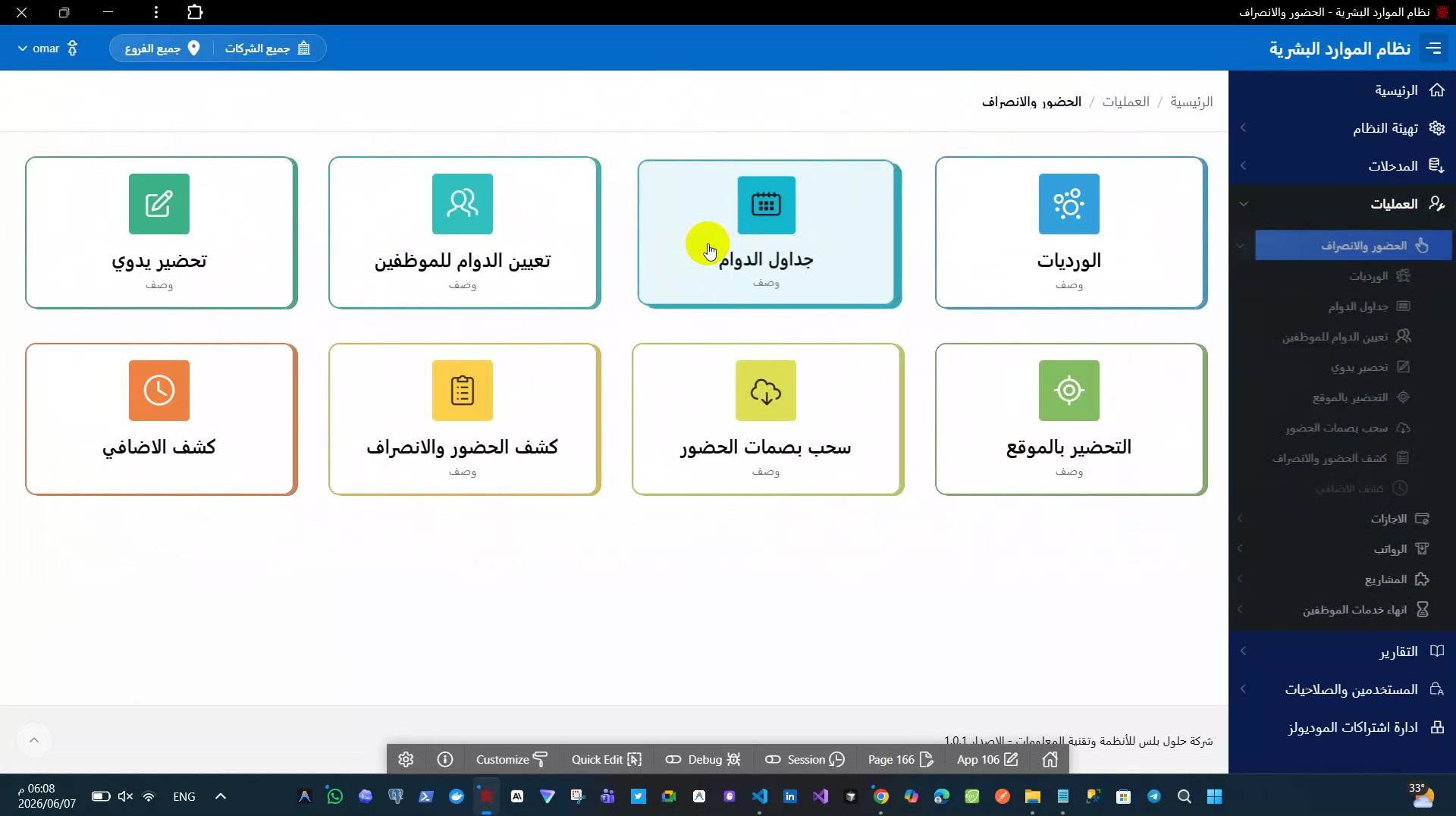The width and height of the screenshot is (1456, 816).
Task: Open File Explorer from the taskbar
Action: tap(1032, 796)
